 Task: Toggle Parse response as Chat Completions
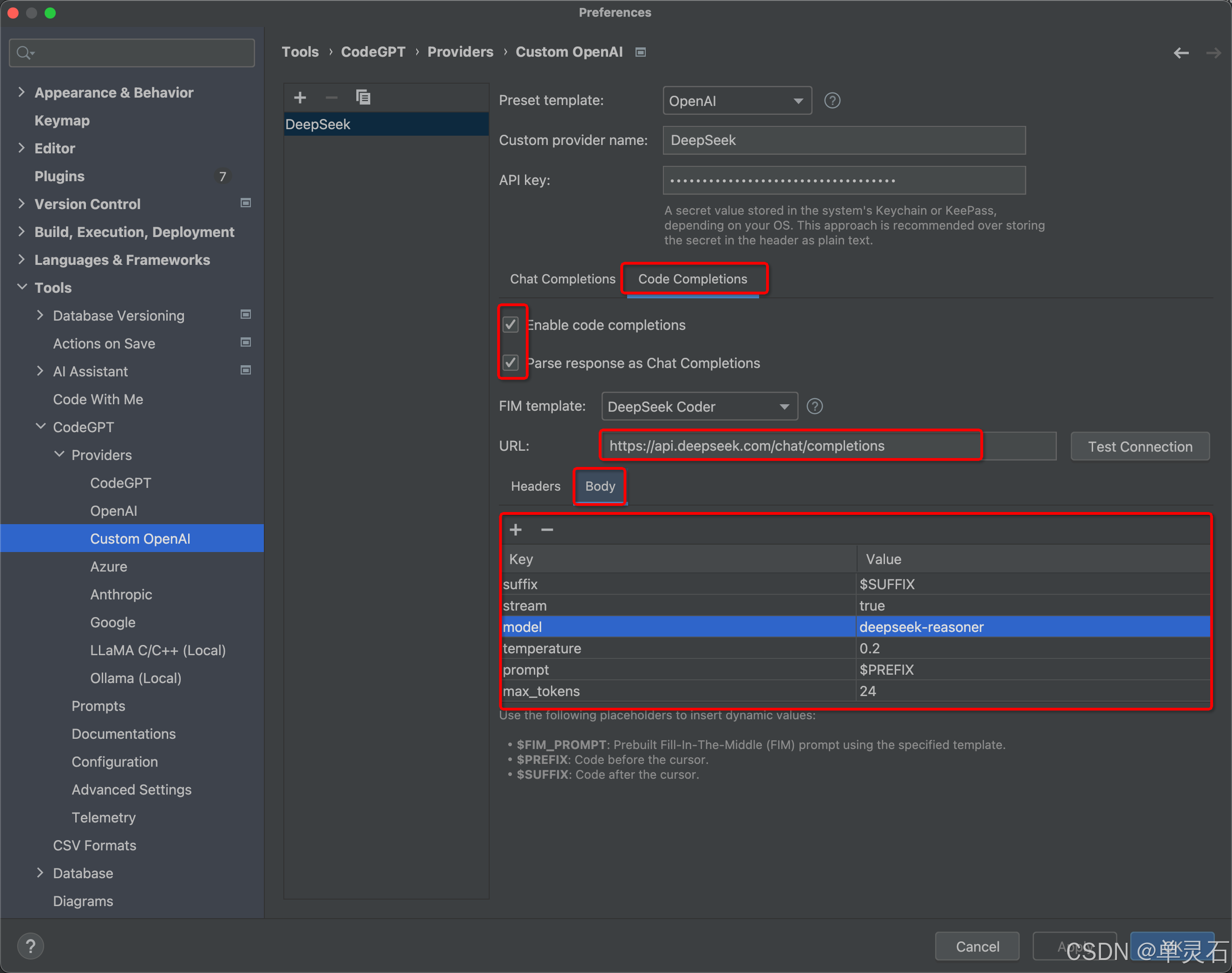click(x=511, y=363)
